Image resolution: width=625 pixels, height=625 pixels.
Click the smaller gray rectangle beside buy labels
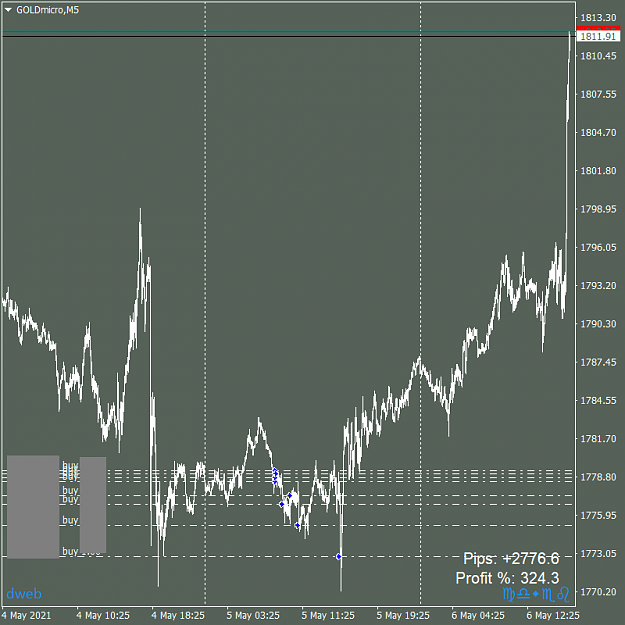93,505
